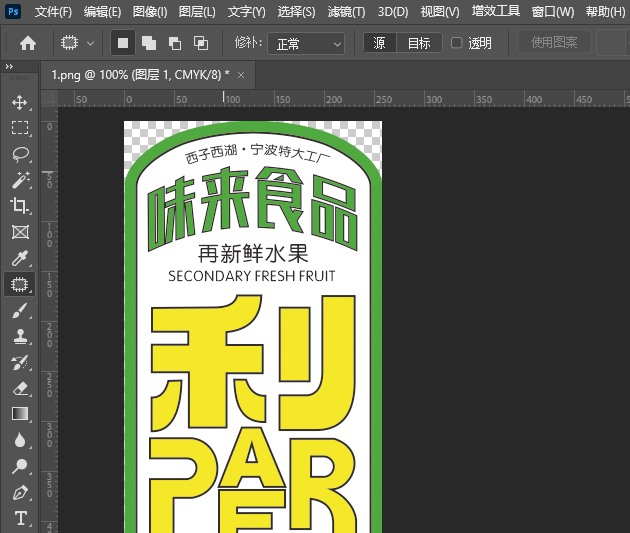Select the Eyedropper tool

[x=20, y=258]
